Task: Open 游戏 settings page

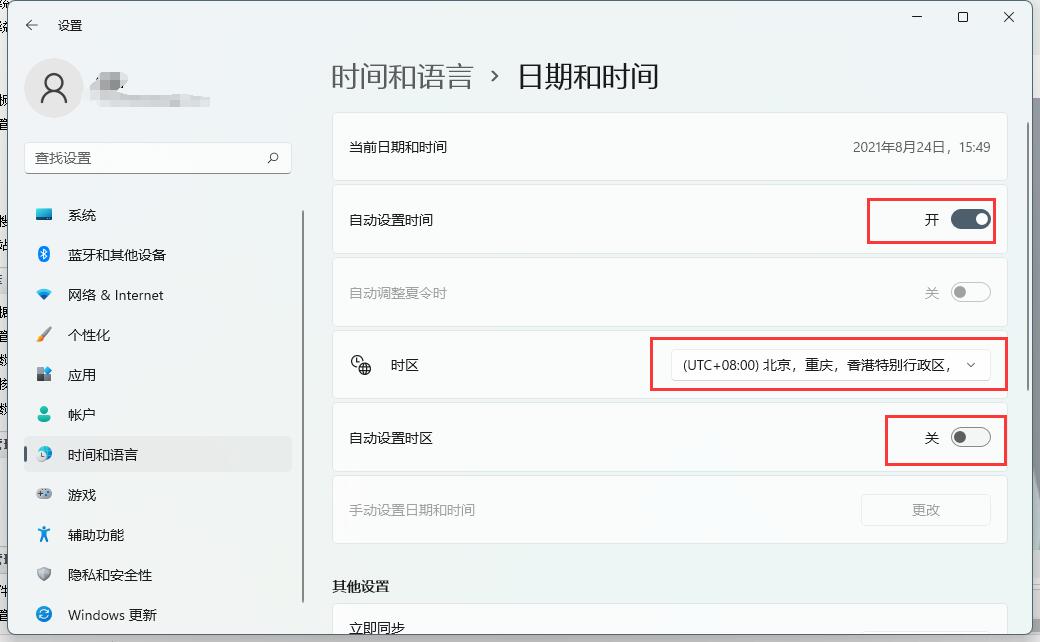Action: click(x=83, y=494)
